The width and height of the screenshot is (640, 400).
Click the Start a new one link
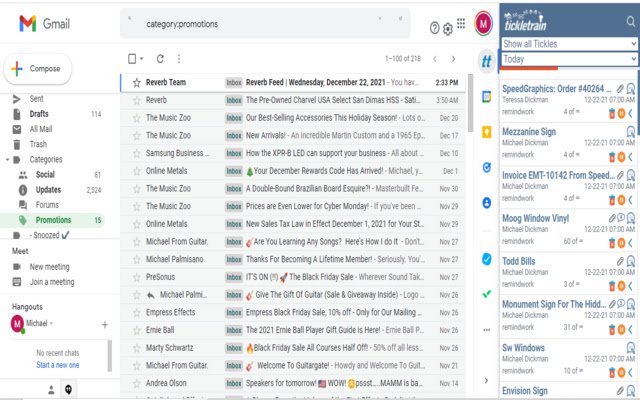pos(59,365)
